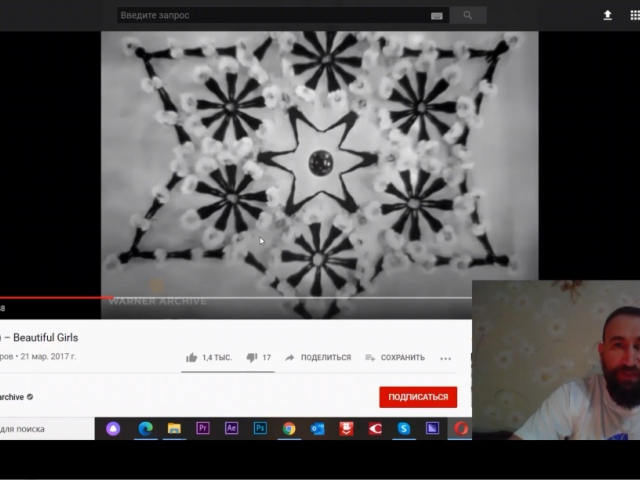This screenshot has width=640, height=480.
Task: Click the video progress bar
Action: click(x=236, y=298)
